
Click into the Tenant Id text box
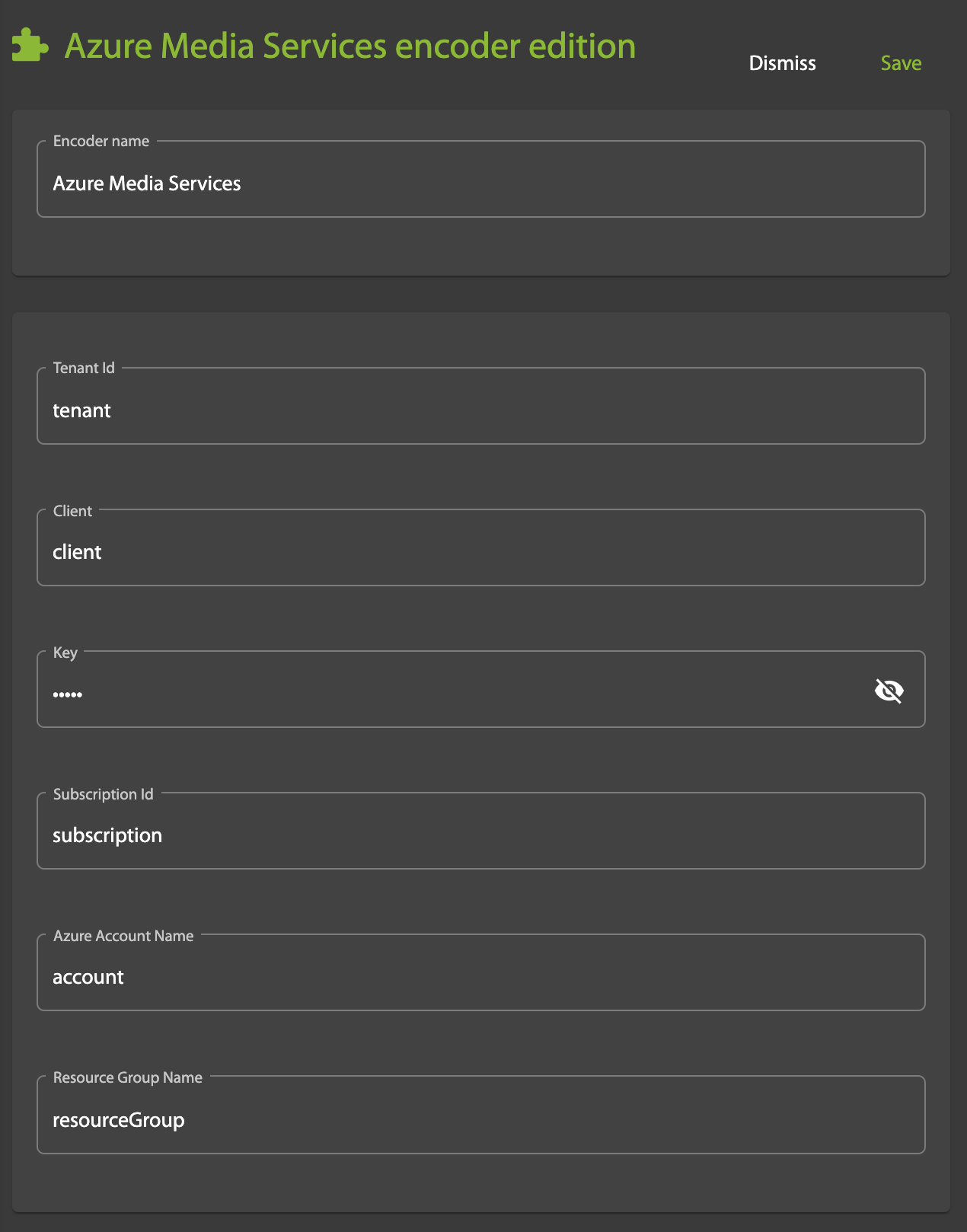coord(480,410)
